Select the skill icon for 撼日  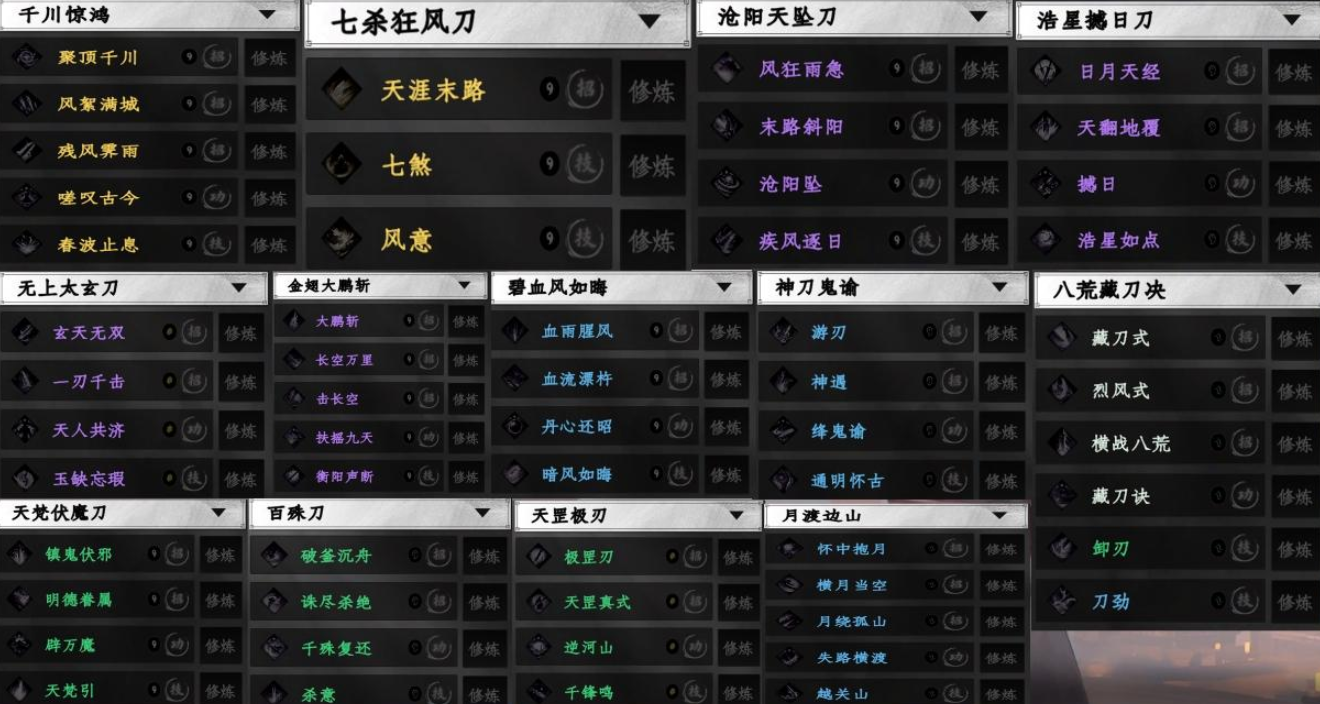click(x=1046, y=184)
